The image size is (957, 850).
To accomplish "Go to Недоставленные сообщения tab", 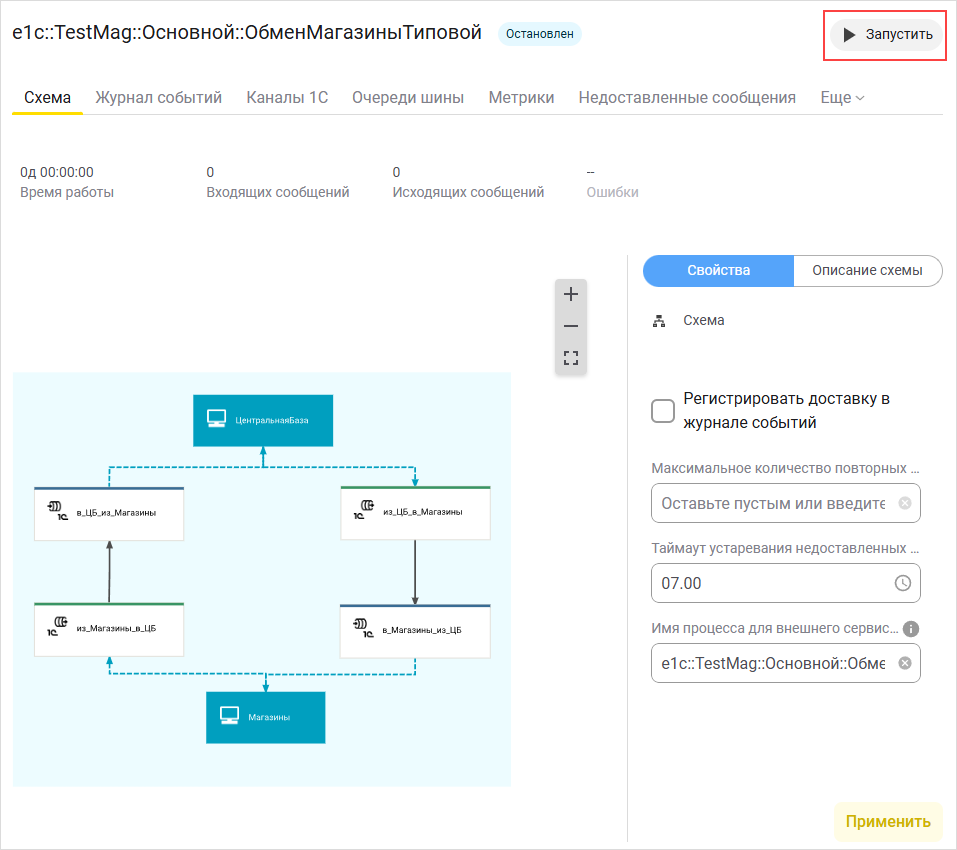I will 687,98.
